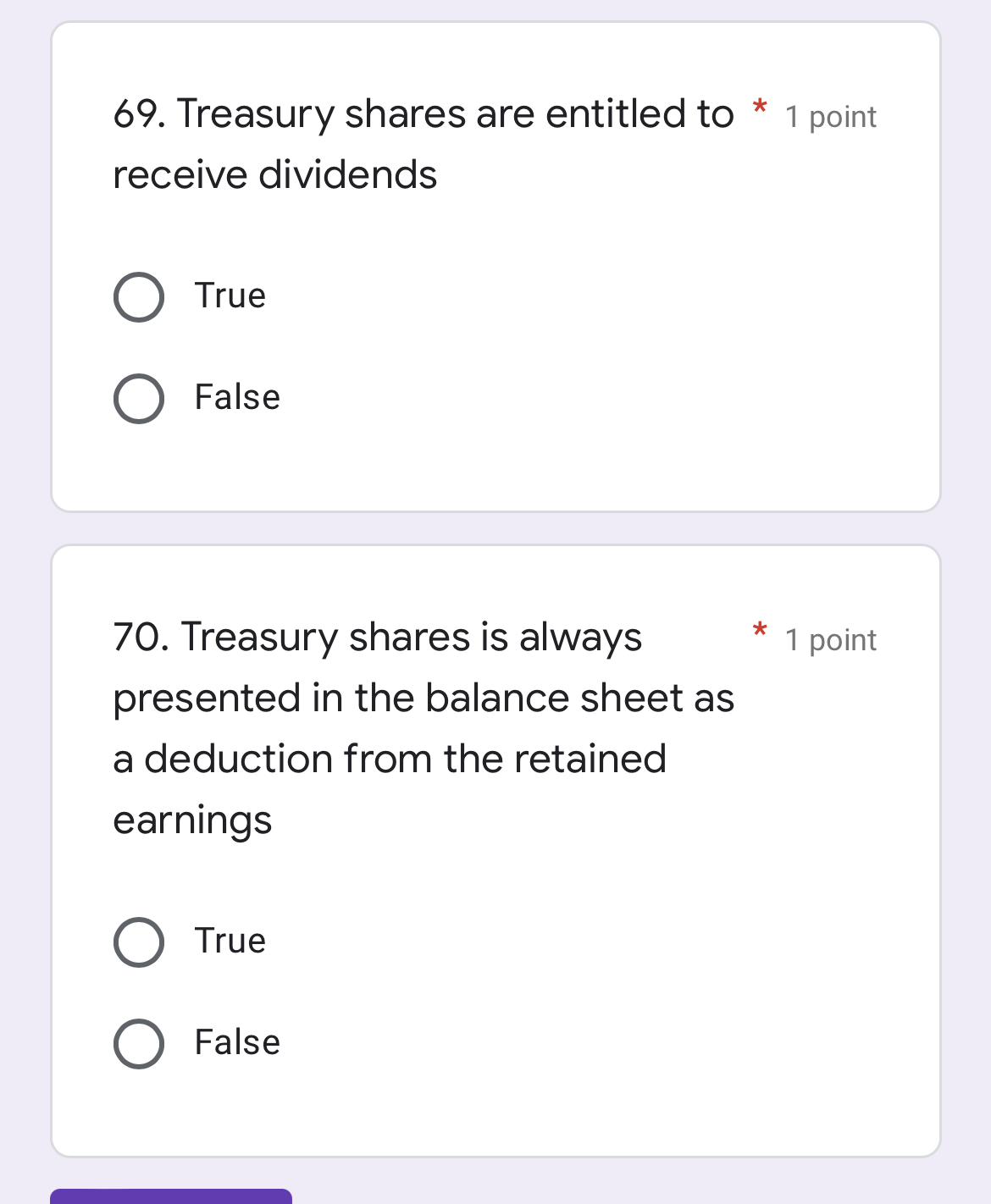
Task: Click the 1 point label on question 69
Action: point(830,118)
